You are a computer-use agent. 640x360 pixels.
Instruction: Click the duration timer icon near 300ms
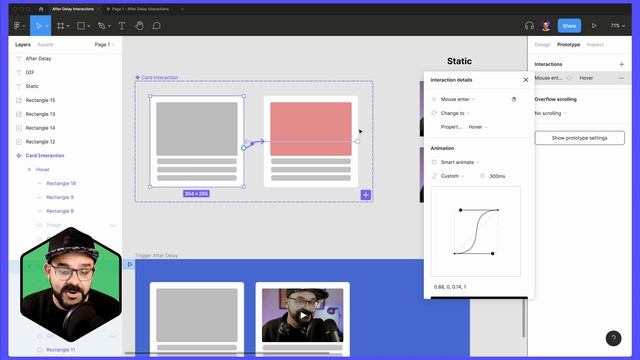482,176
